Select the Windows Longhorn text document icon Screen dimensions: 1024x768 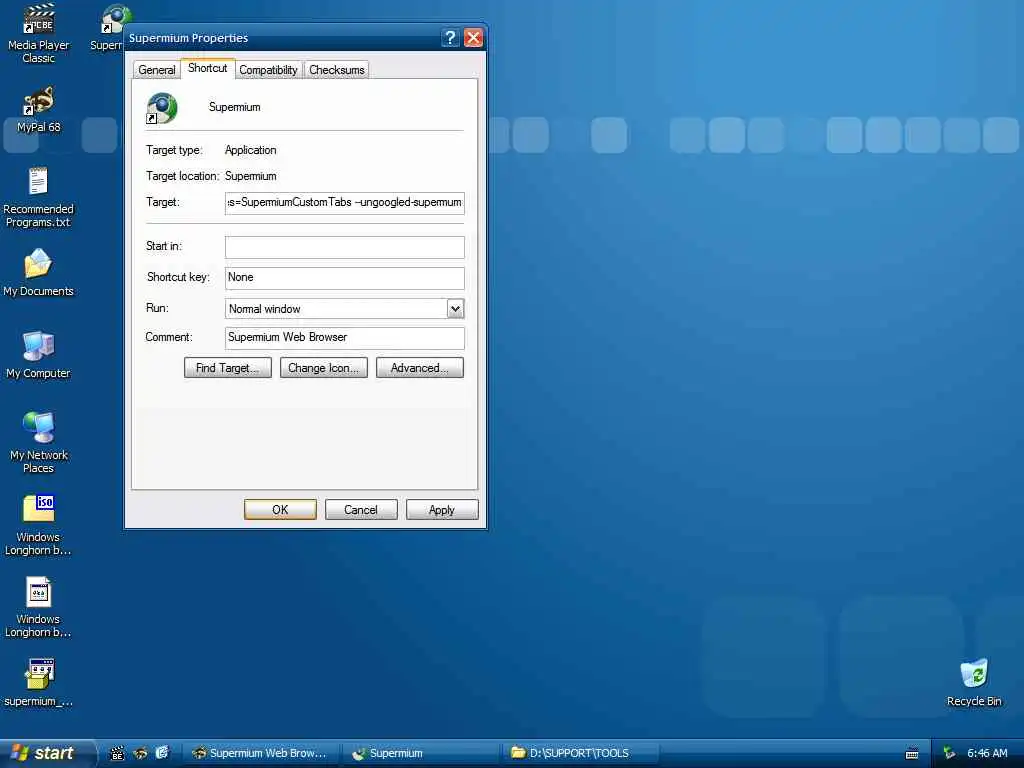click(x=39, y=607)
